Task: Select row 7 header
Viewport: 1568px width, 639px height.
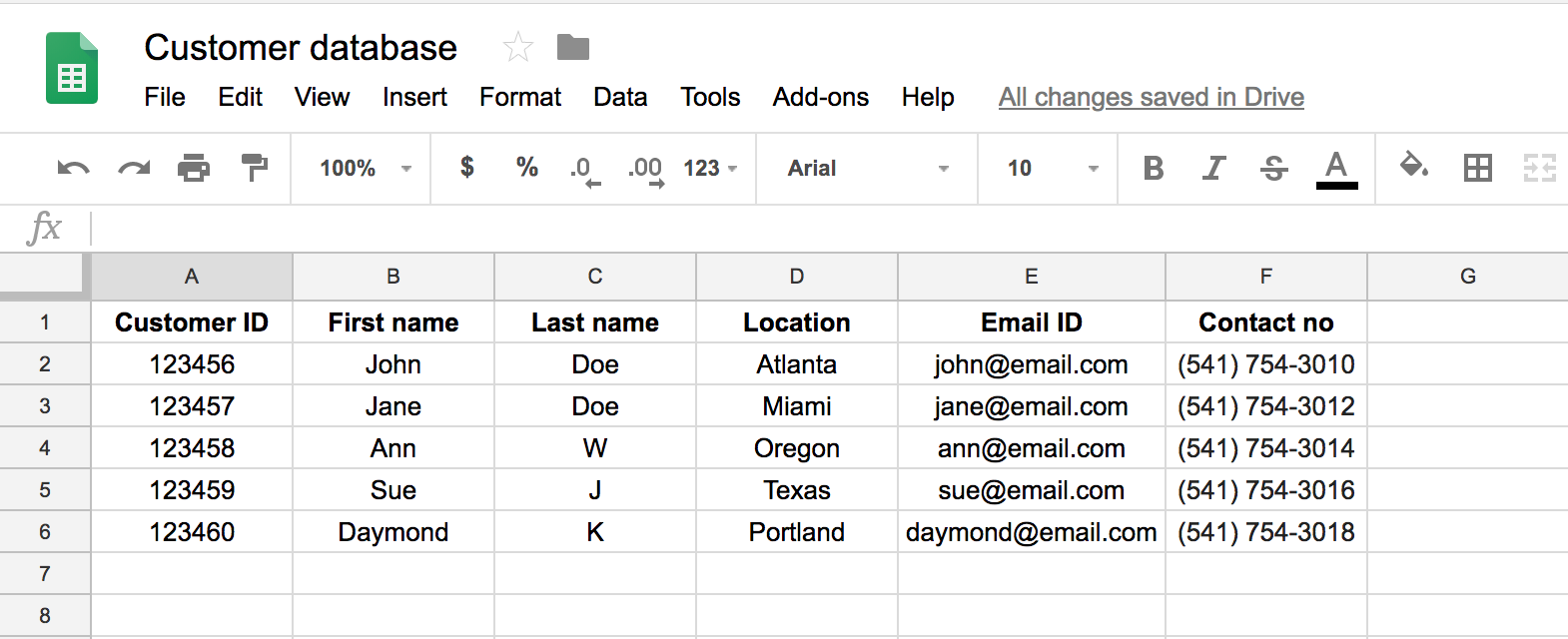Action: click(45, 574)
